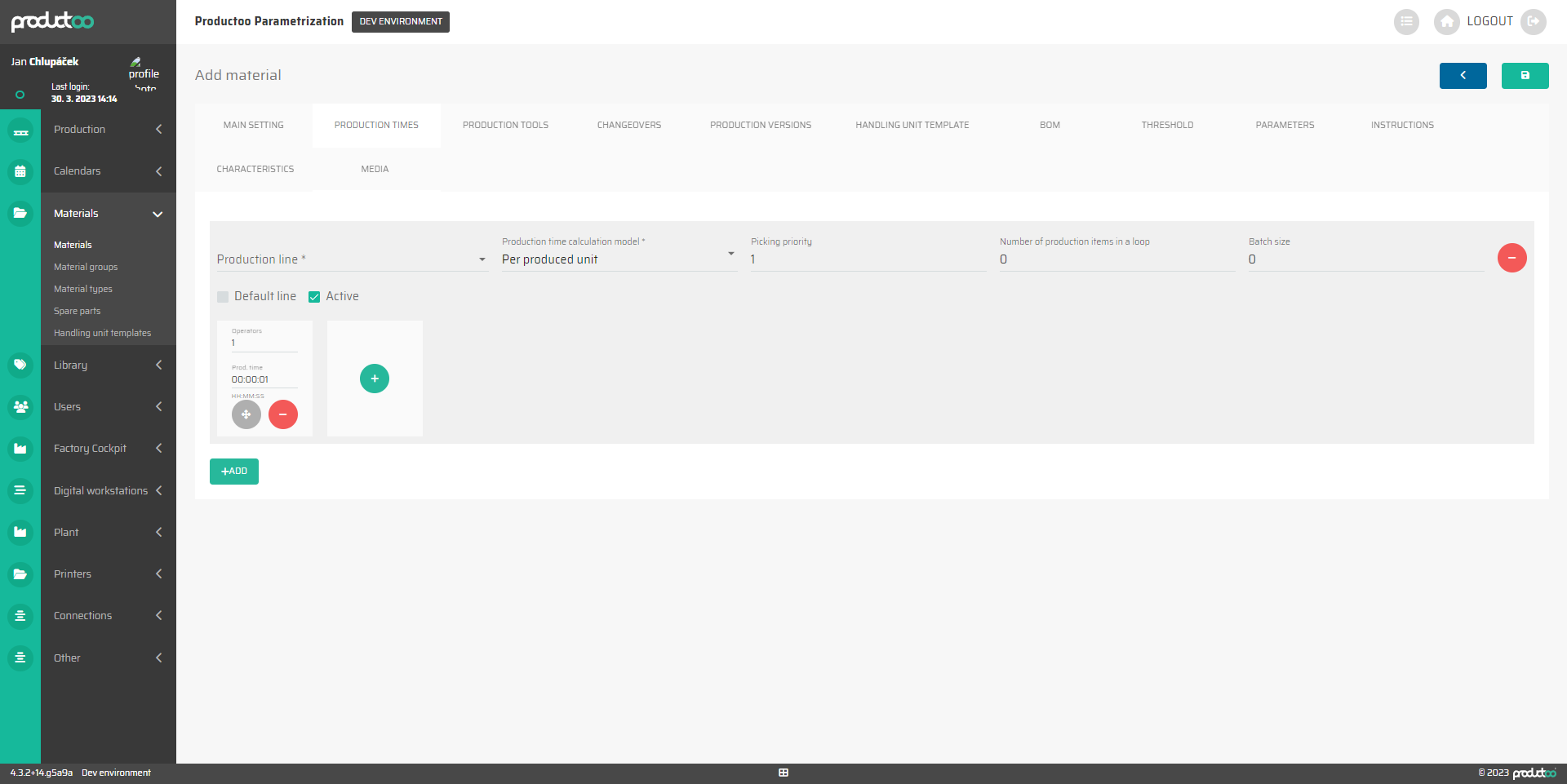Open Production time calculation model dropdown
1567x784 pixels.
click(618, 259)
